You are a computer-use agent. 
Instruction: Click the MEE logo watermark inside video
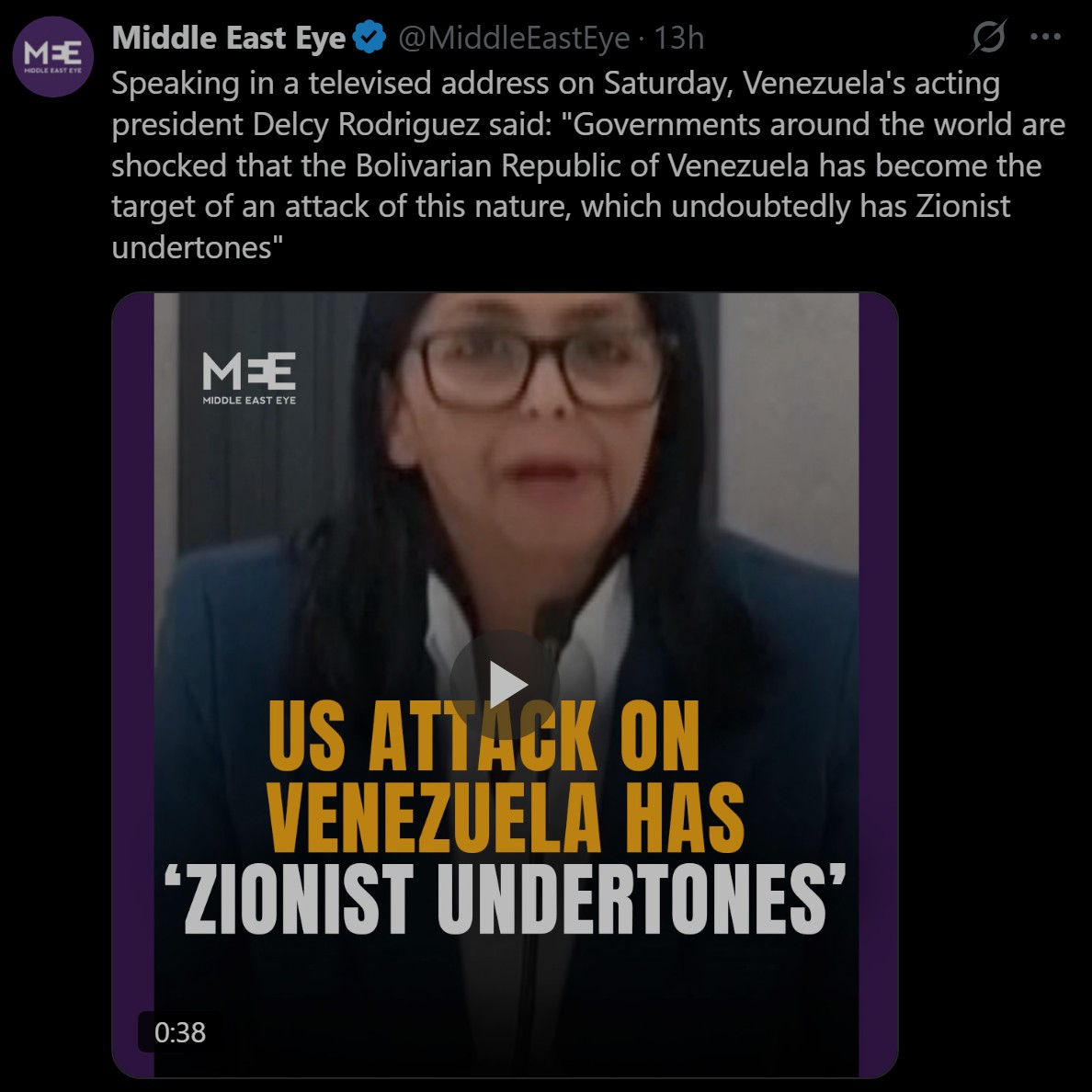click(248, 378)
